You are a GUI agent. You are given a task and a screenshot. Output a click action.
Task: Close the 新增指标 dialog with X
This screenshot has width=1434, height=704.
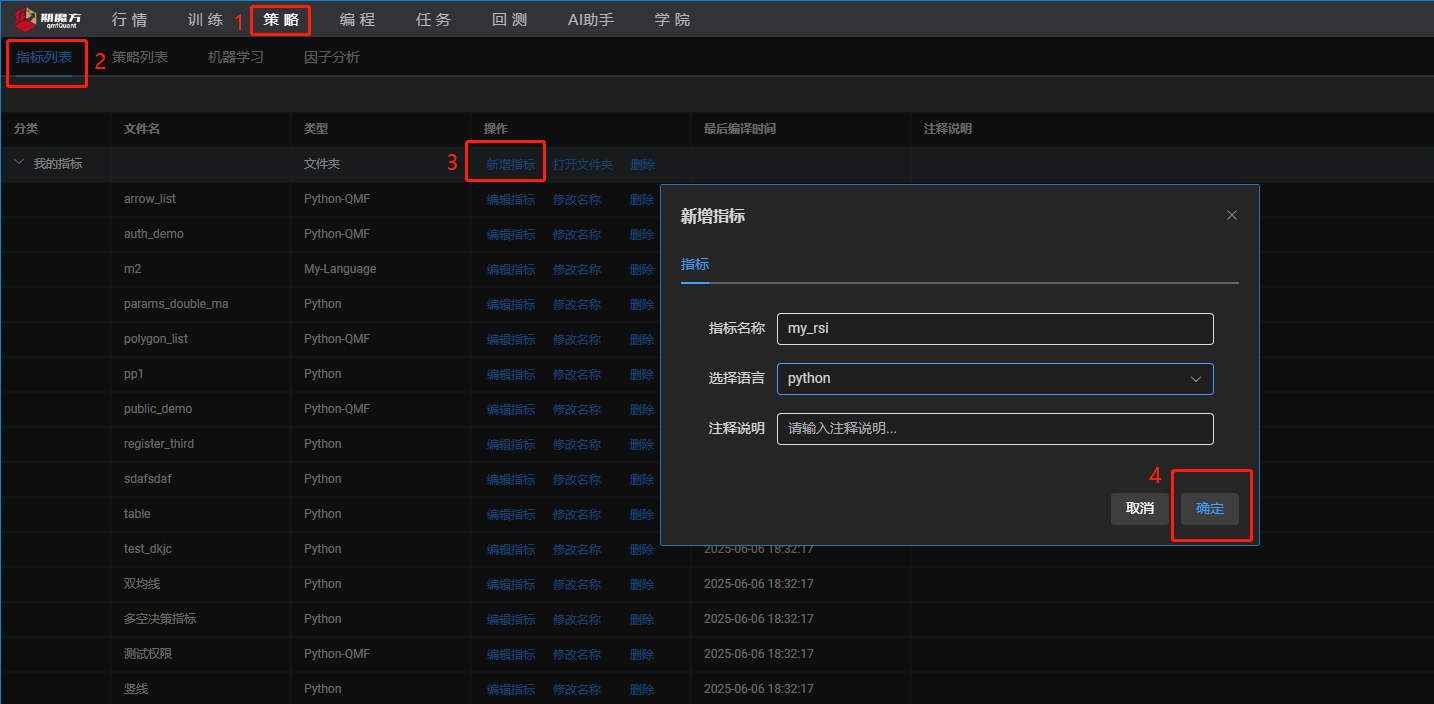pyautogui.click(x=1232, y=215)
